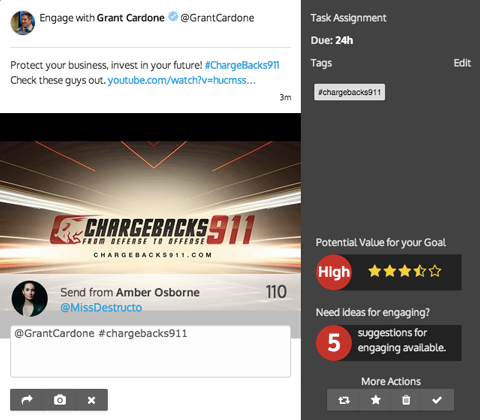
Task: Click the star rating for goal value
Action: click(x=405, y=271)
